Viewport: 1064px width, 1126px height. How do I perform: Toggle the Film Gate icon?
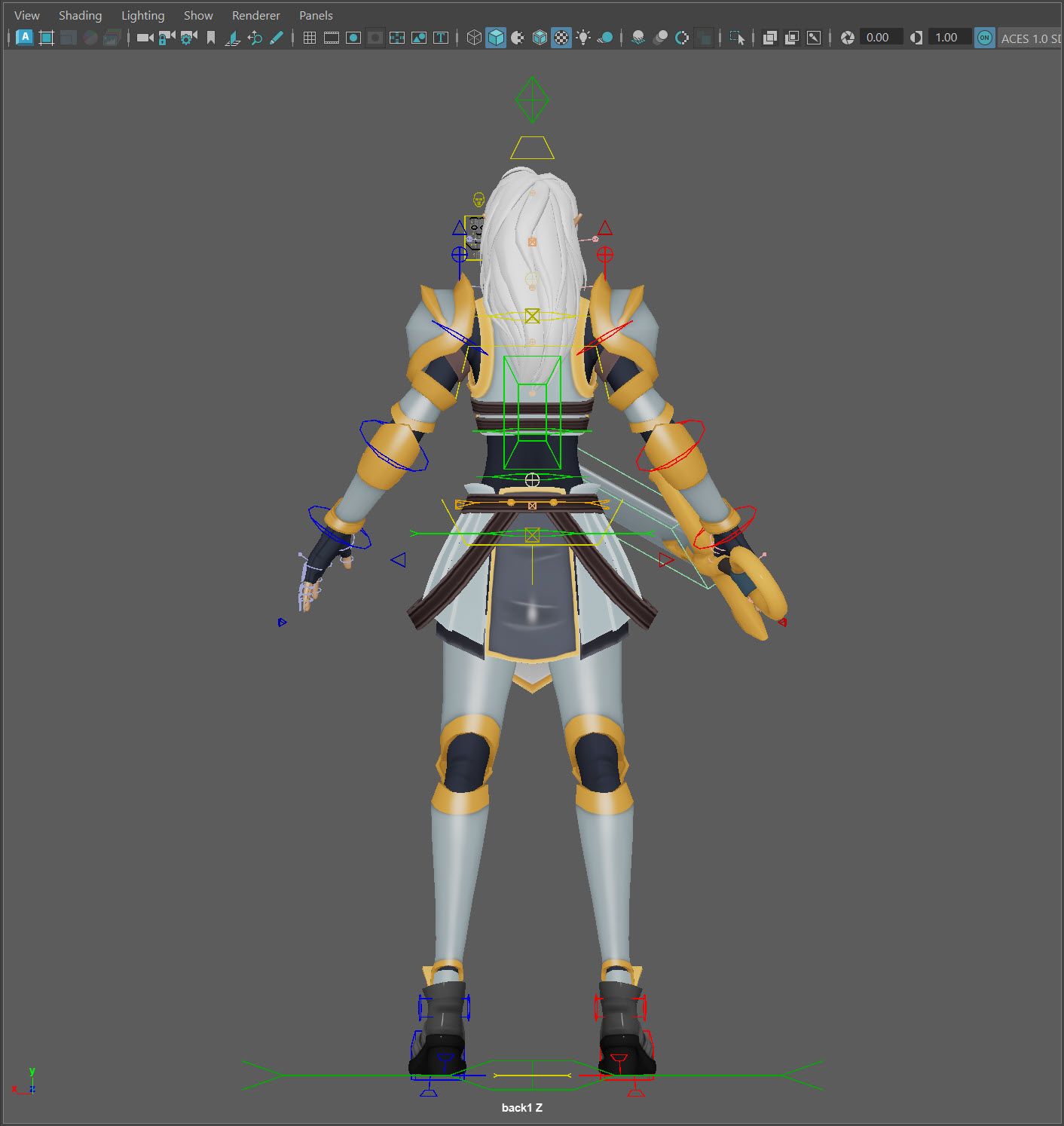pos(331,37)
